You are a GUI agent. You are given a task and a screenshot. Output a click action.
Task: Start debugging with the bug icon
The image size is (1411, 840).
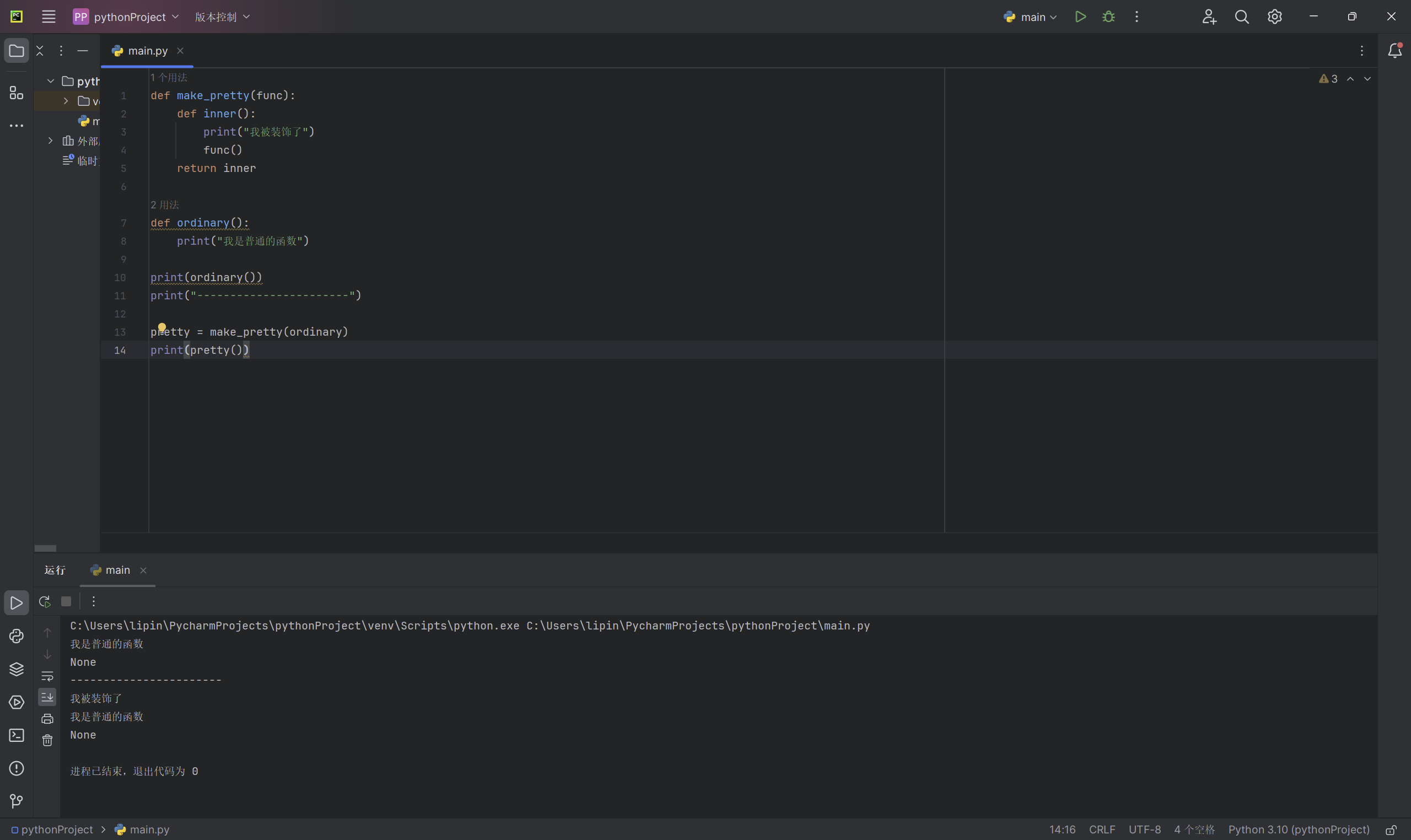(1109, 17)
